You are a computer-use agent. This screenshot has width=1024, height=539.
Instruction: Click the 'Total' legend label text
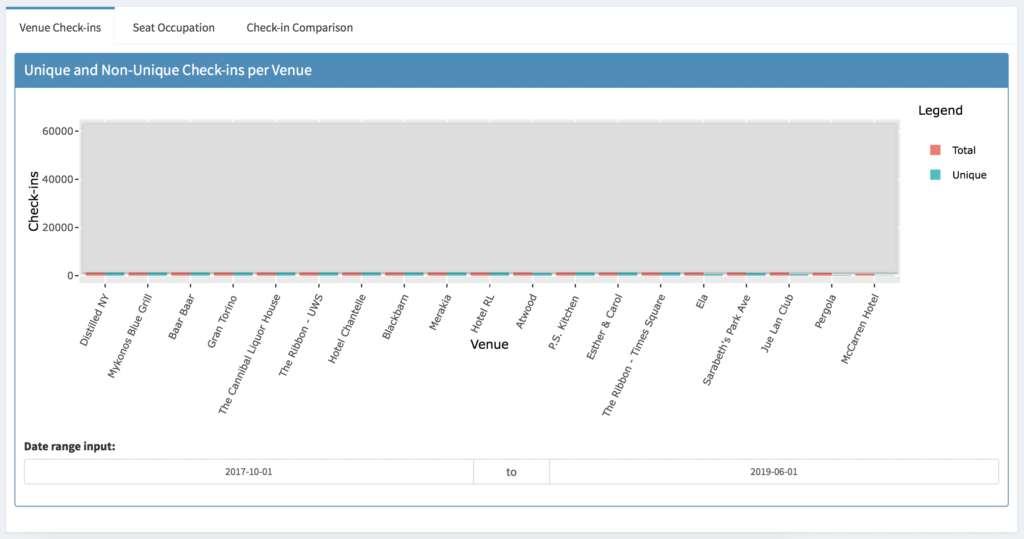964,150
